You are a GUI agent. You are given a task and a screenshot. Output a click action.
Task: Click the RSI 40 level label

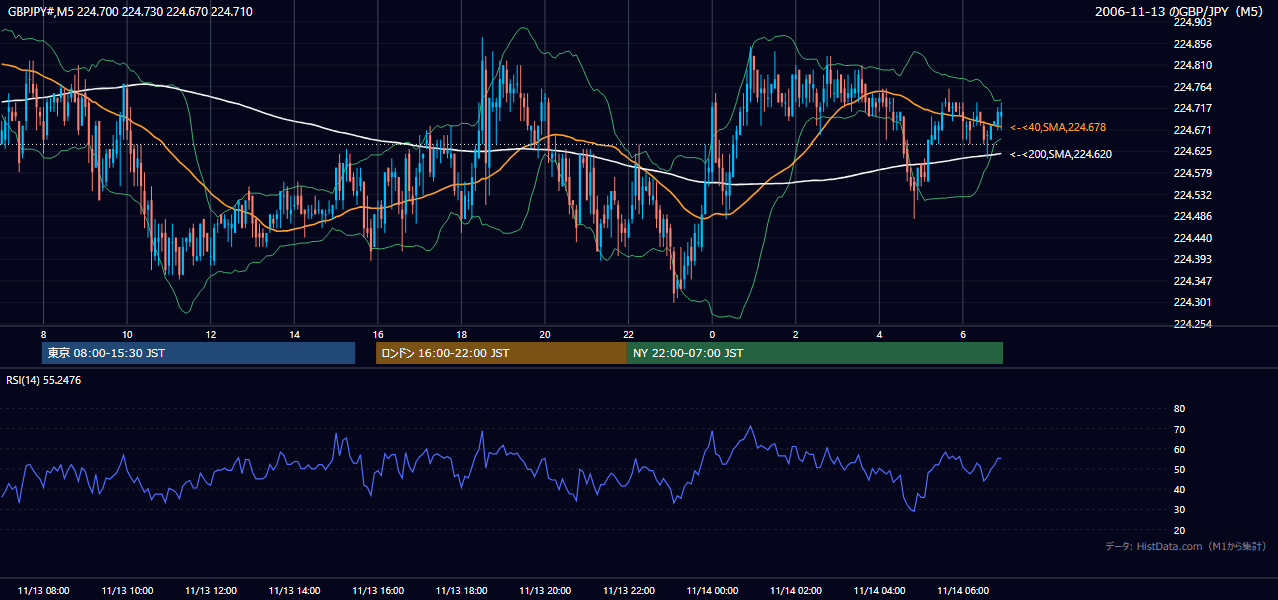point(1179,489)
